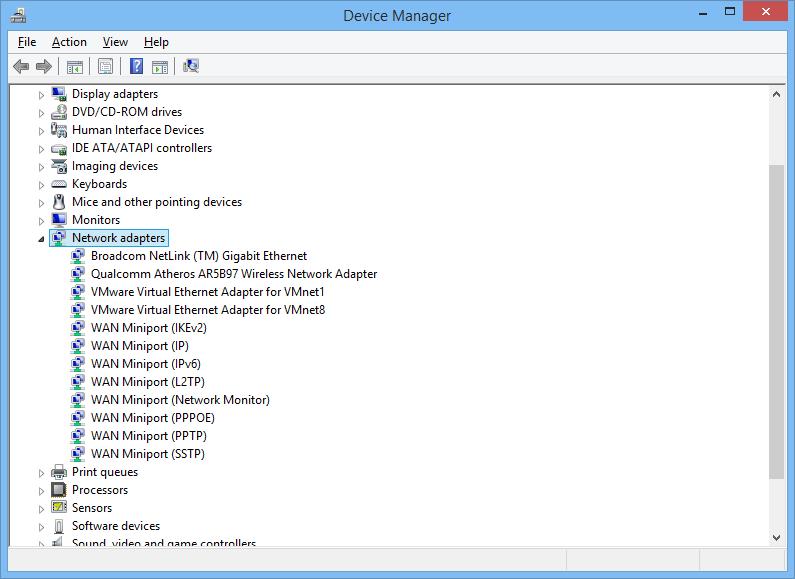Select WAN Miniport (IP) entry
The image size is (795, 579).
click(x=139, y=346)
